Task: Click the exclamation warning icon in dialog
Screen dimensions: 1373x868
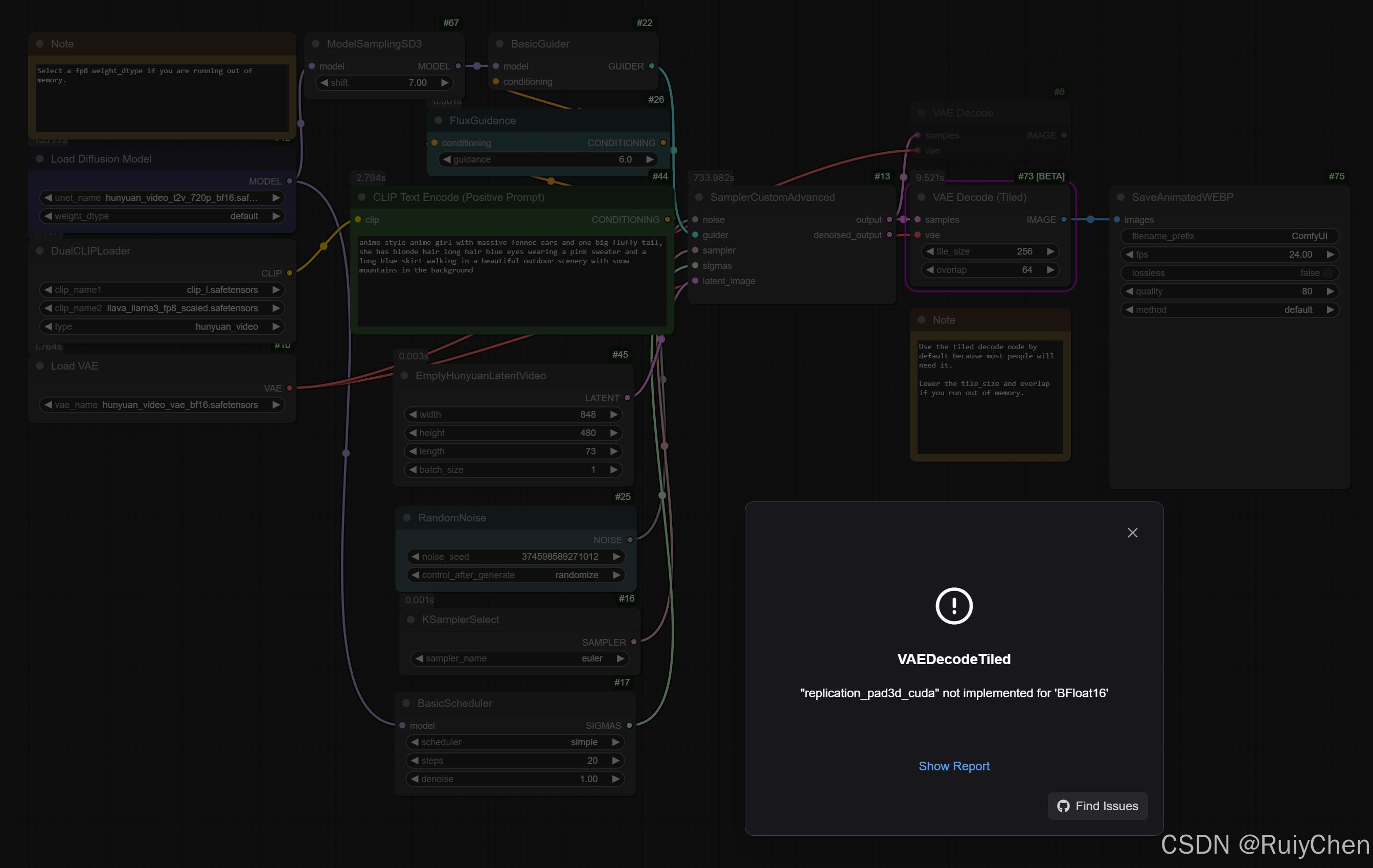Action: pos(953,606)
